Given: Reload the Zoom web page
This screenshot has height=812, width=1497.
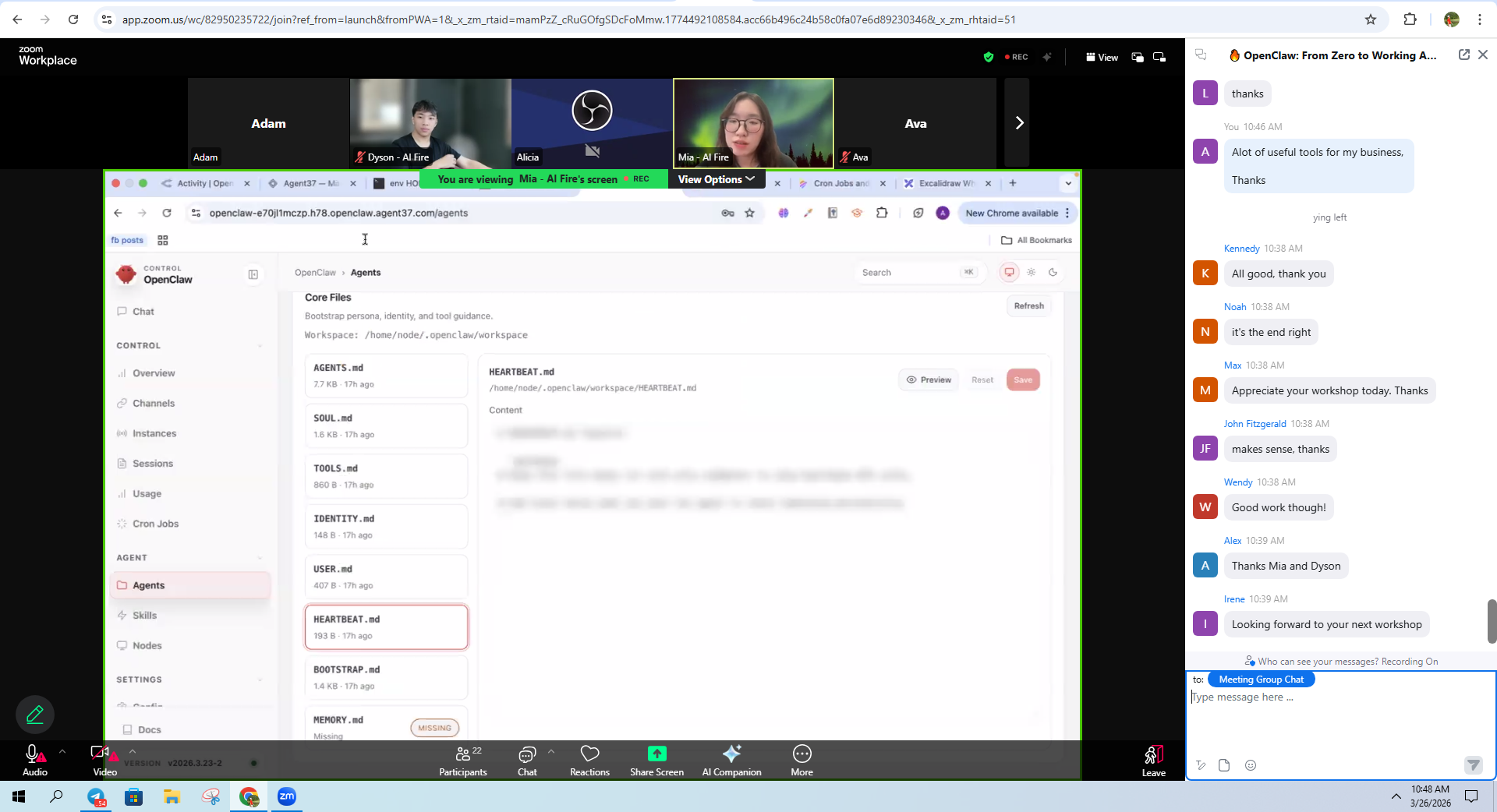Looking at the screenshot, I should (x=73, y=19).
